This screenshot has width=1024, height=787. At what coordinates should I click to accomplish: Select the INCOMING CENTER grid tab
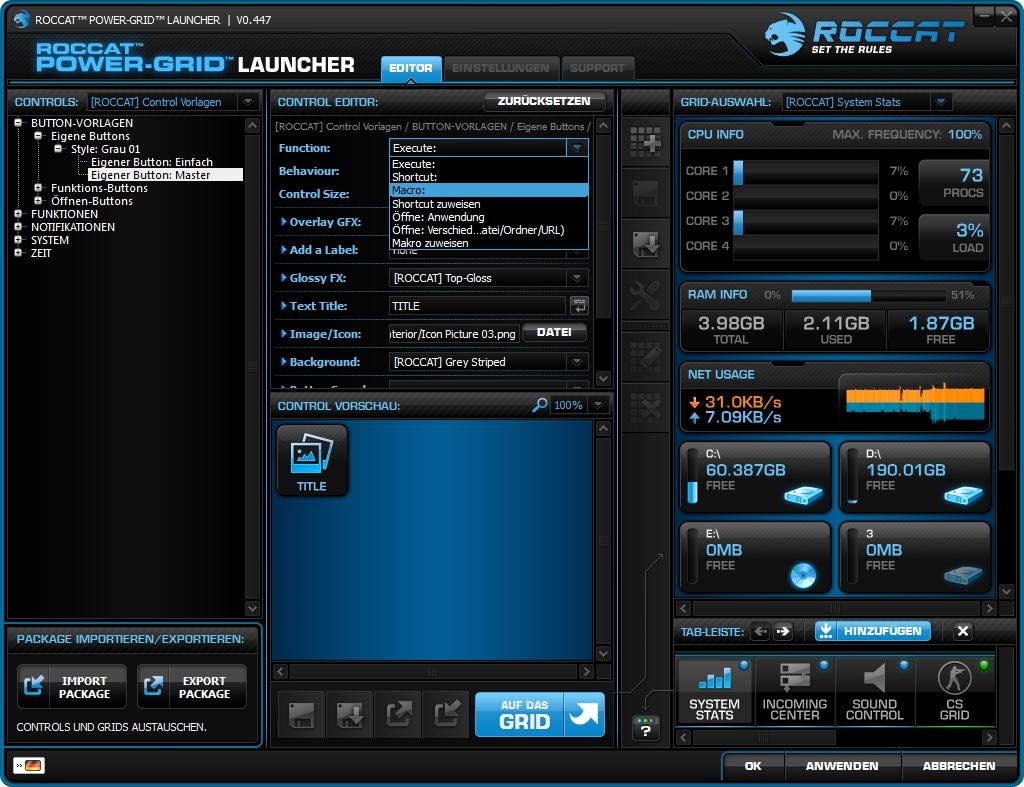[795, 692]
